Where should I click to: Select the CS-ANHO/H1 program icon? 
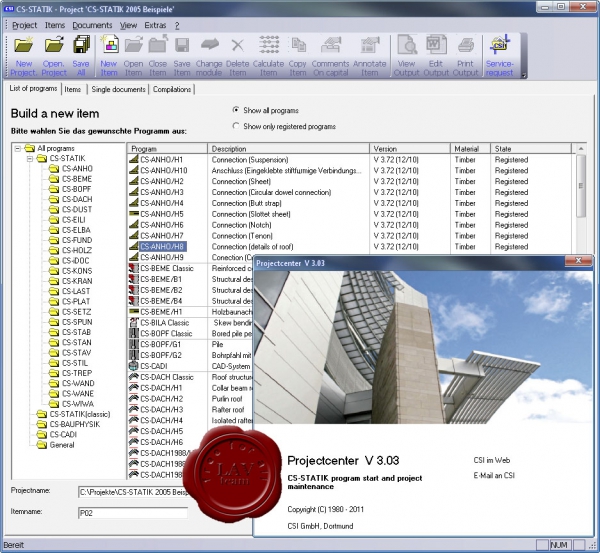click(134, 160)
